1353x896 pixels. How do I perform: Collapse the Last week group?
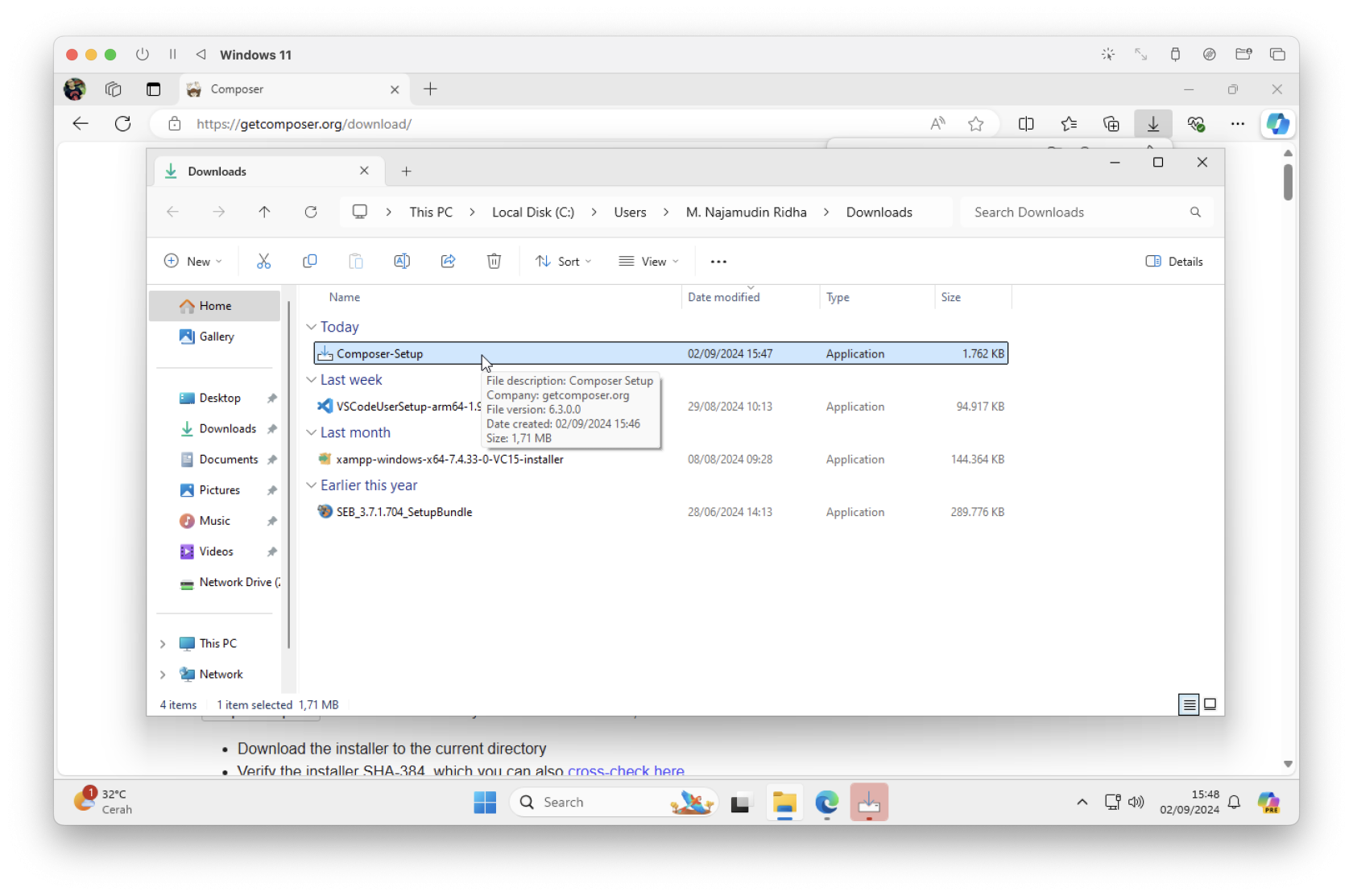[312, 380]
